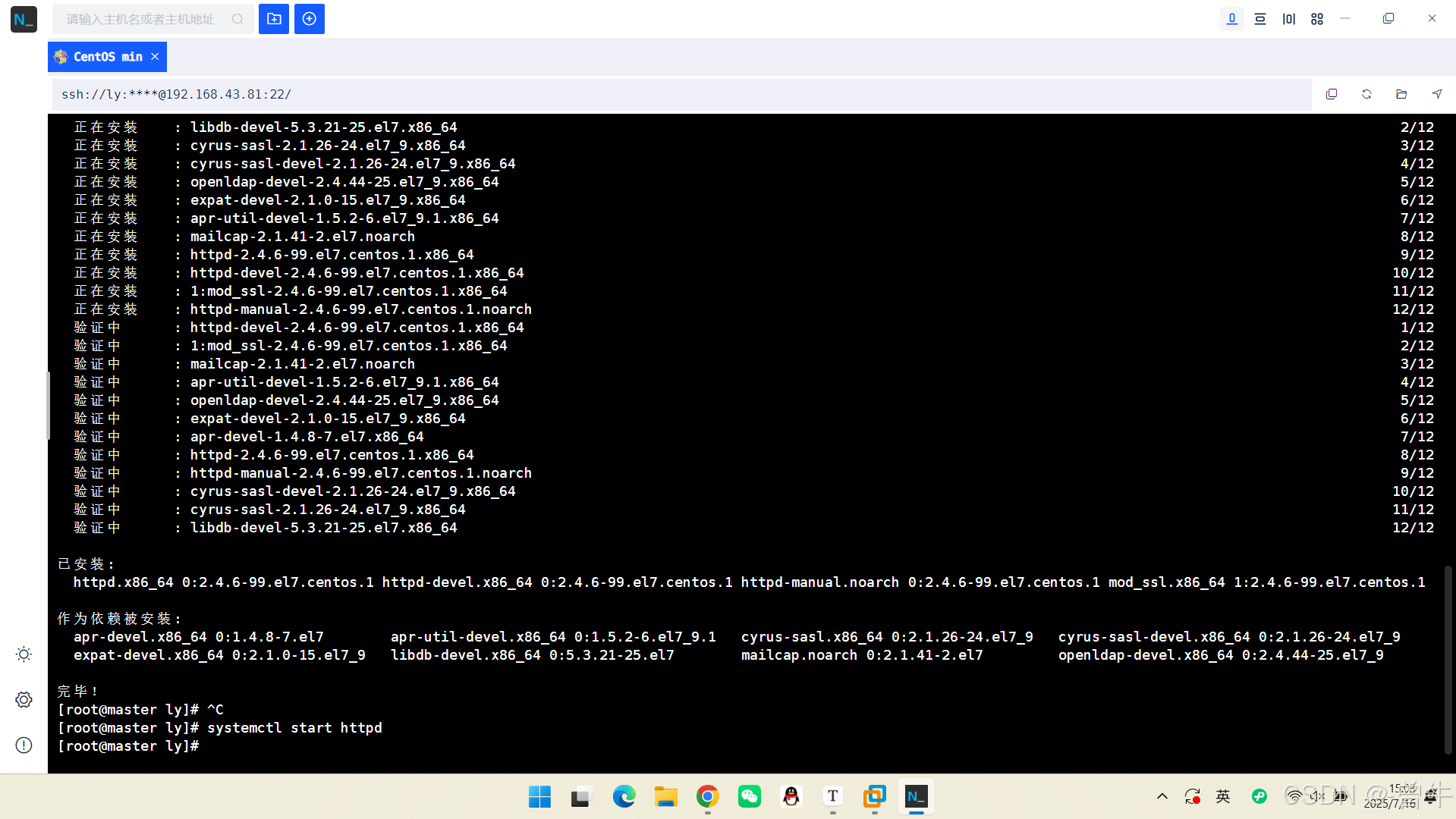Click 'mailcap-2.1.41-2.el7.noarch' installing line
This screenshot has width=1456, height=819.
point(244,237)
